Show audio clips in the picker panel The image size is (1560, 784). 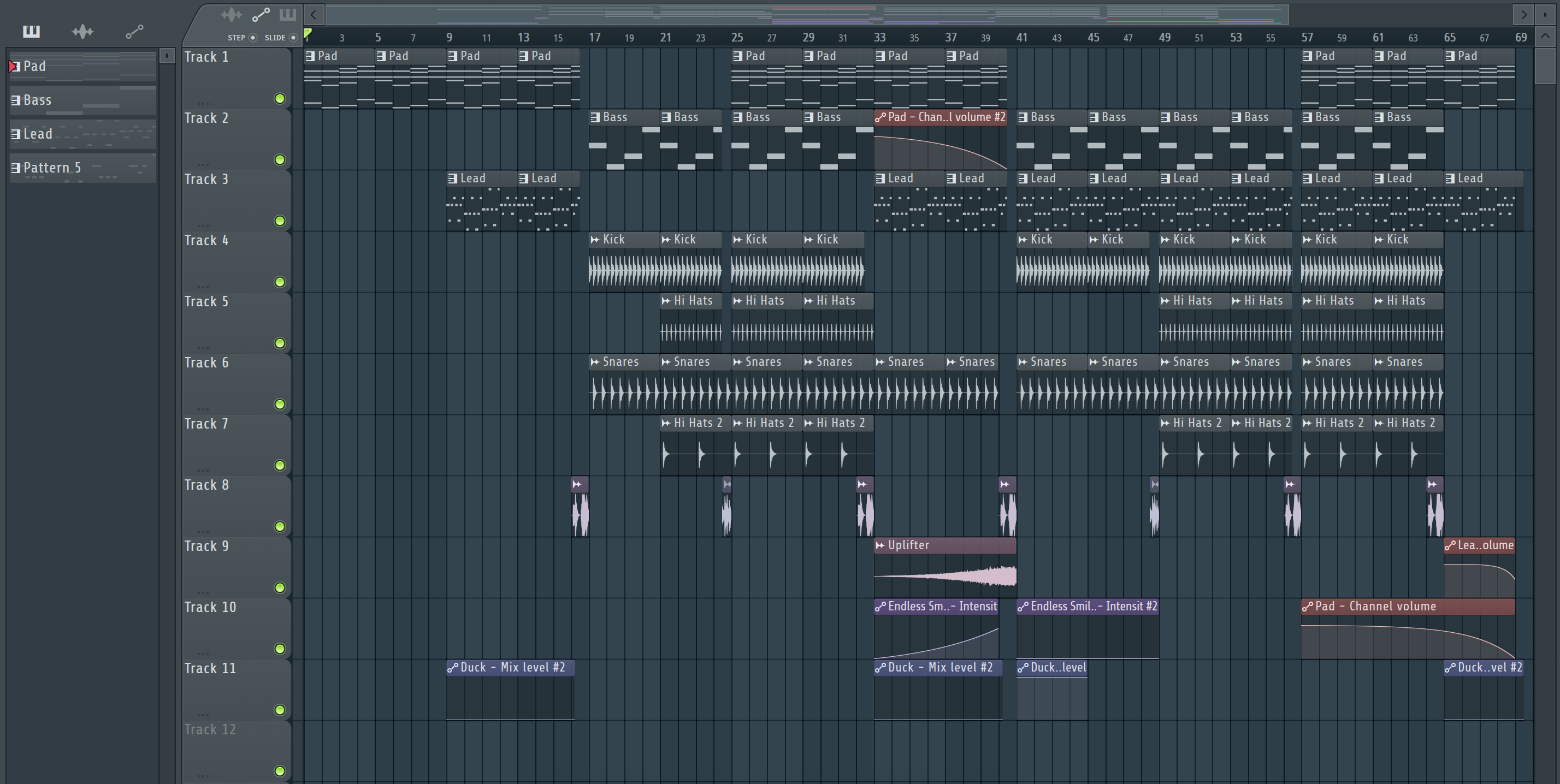[x=82, y=31]
